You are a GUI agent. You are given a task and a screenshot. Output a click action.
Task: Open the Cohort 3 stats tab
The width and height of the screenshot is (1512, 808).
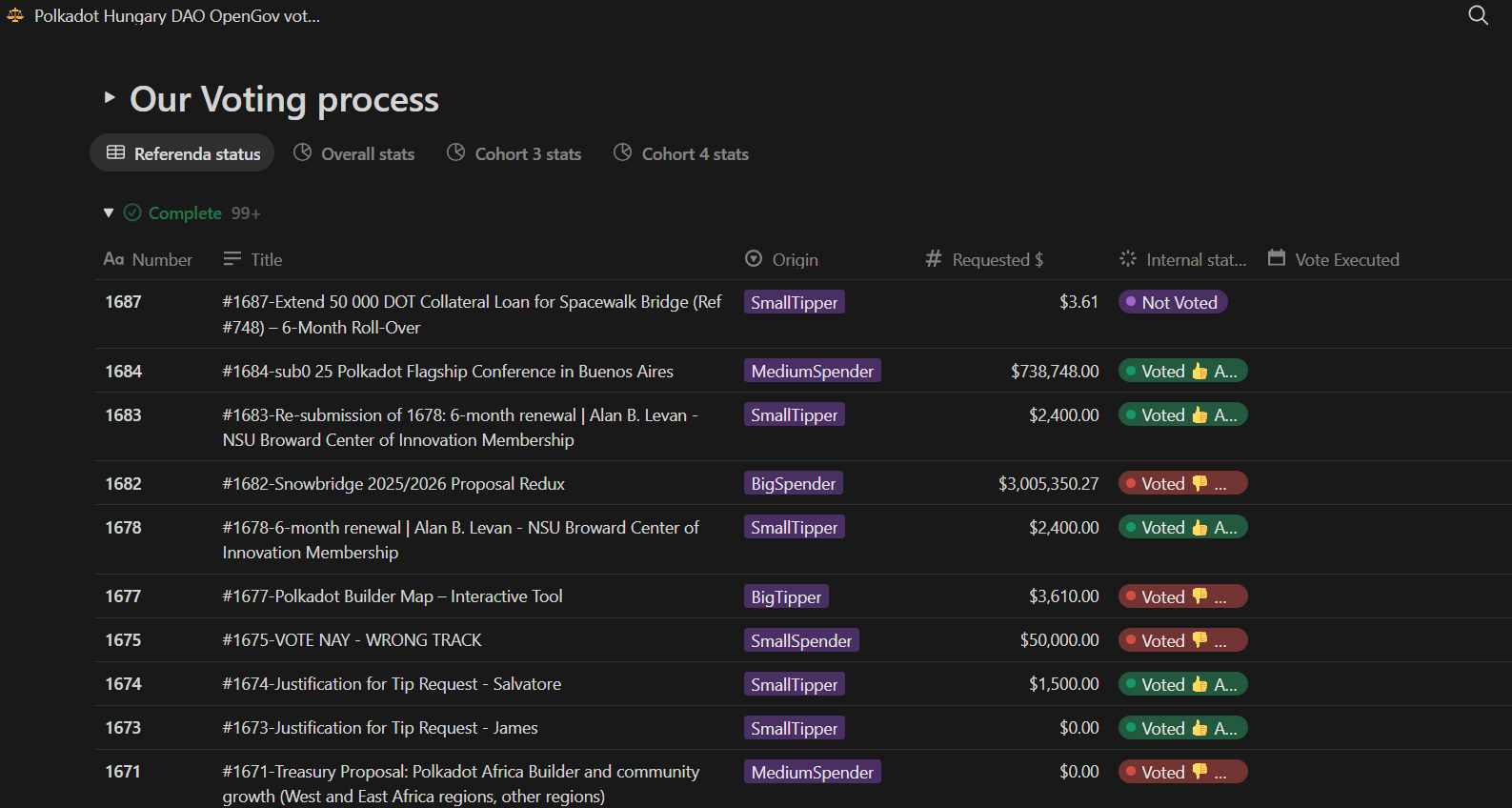514,153
